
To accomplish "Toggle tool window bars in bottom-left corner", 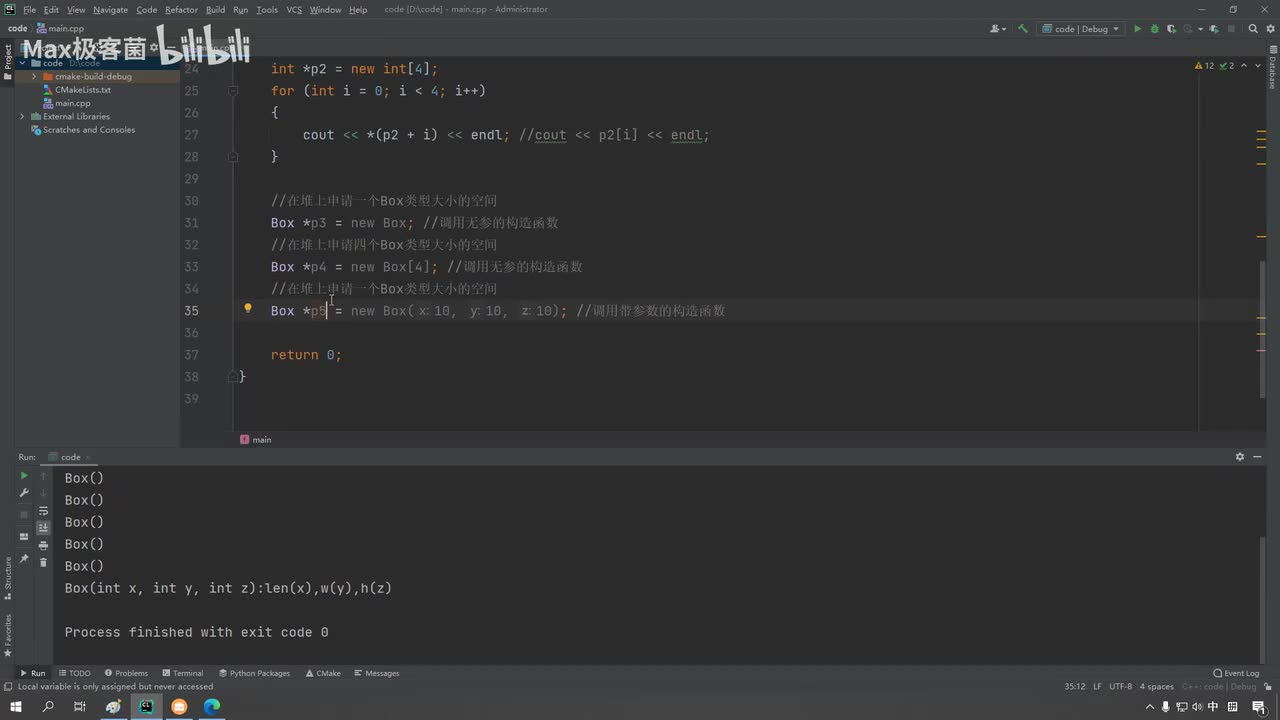I will click(8, 687).
